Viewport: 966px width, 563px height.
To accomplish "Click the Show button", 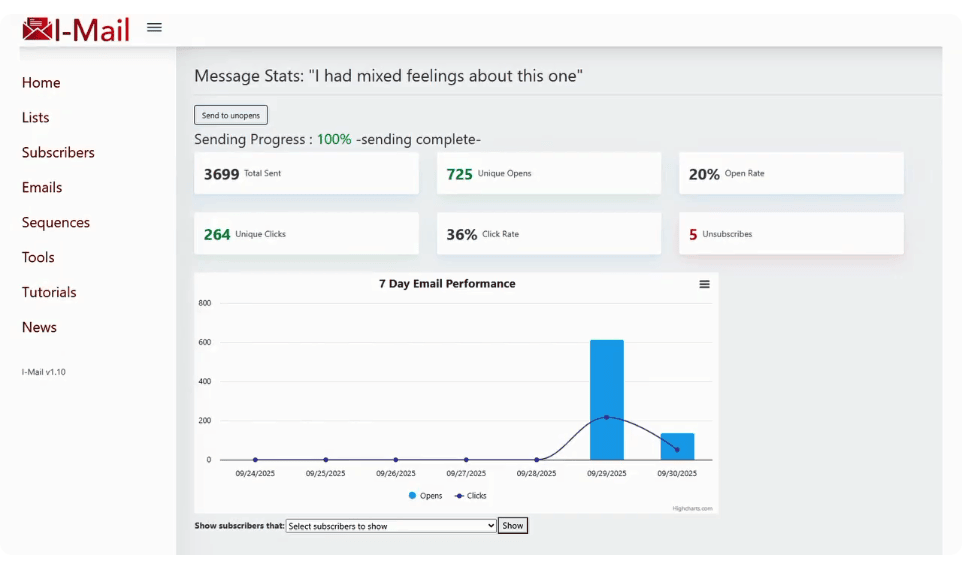I will click(513, 525).
